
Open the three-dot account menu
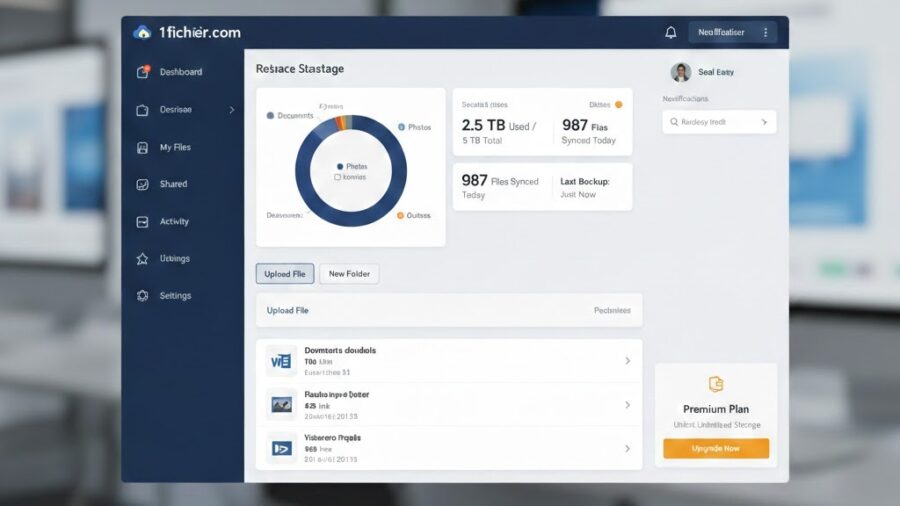(x=766, y=32)
